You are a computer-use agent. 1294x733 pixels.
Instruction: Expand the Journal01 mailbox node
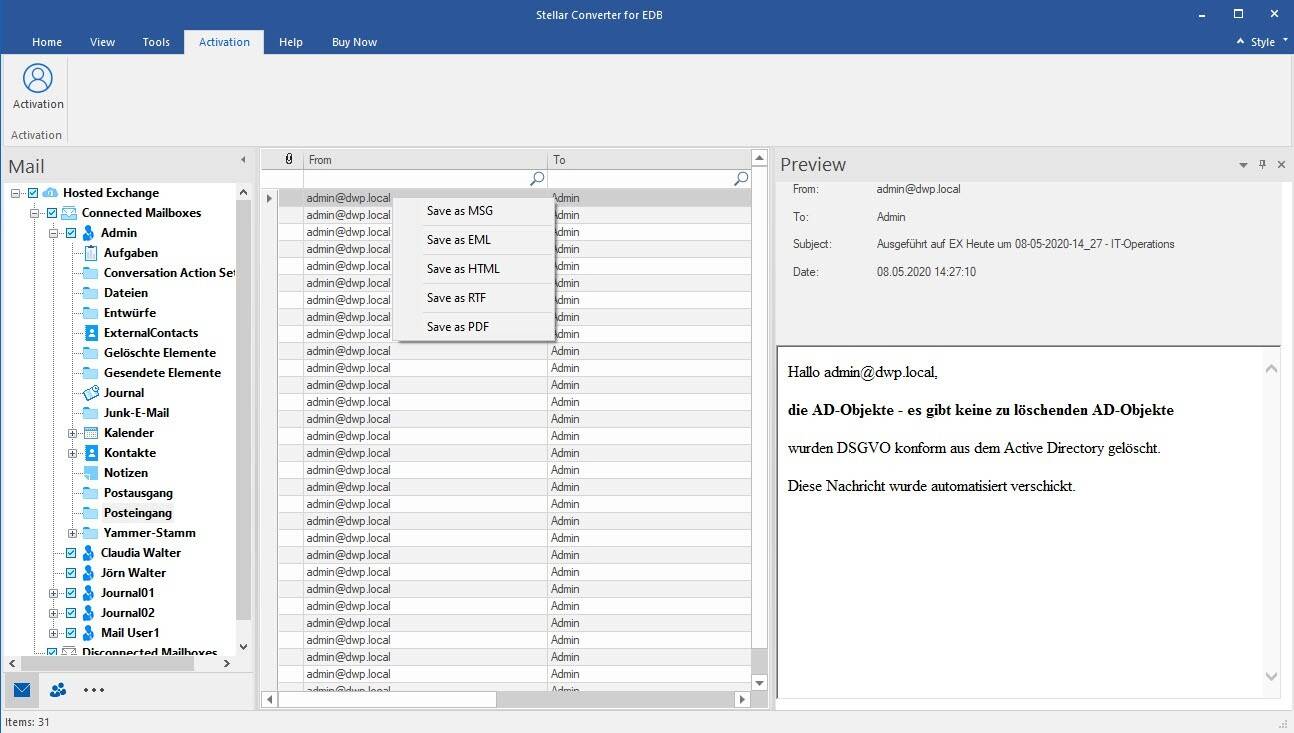click(x=54, y=593)
